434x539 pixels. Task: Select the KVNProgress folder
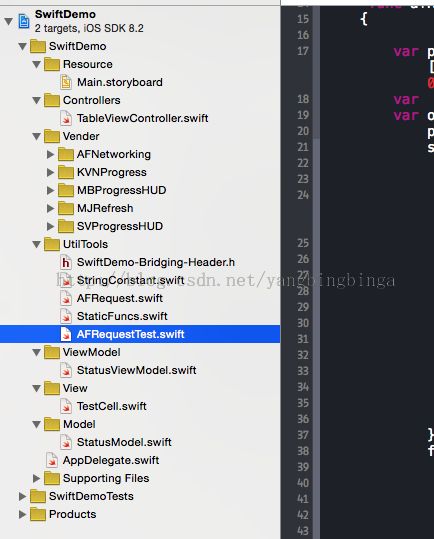[111, 172]
